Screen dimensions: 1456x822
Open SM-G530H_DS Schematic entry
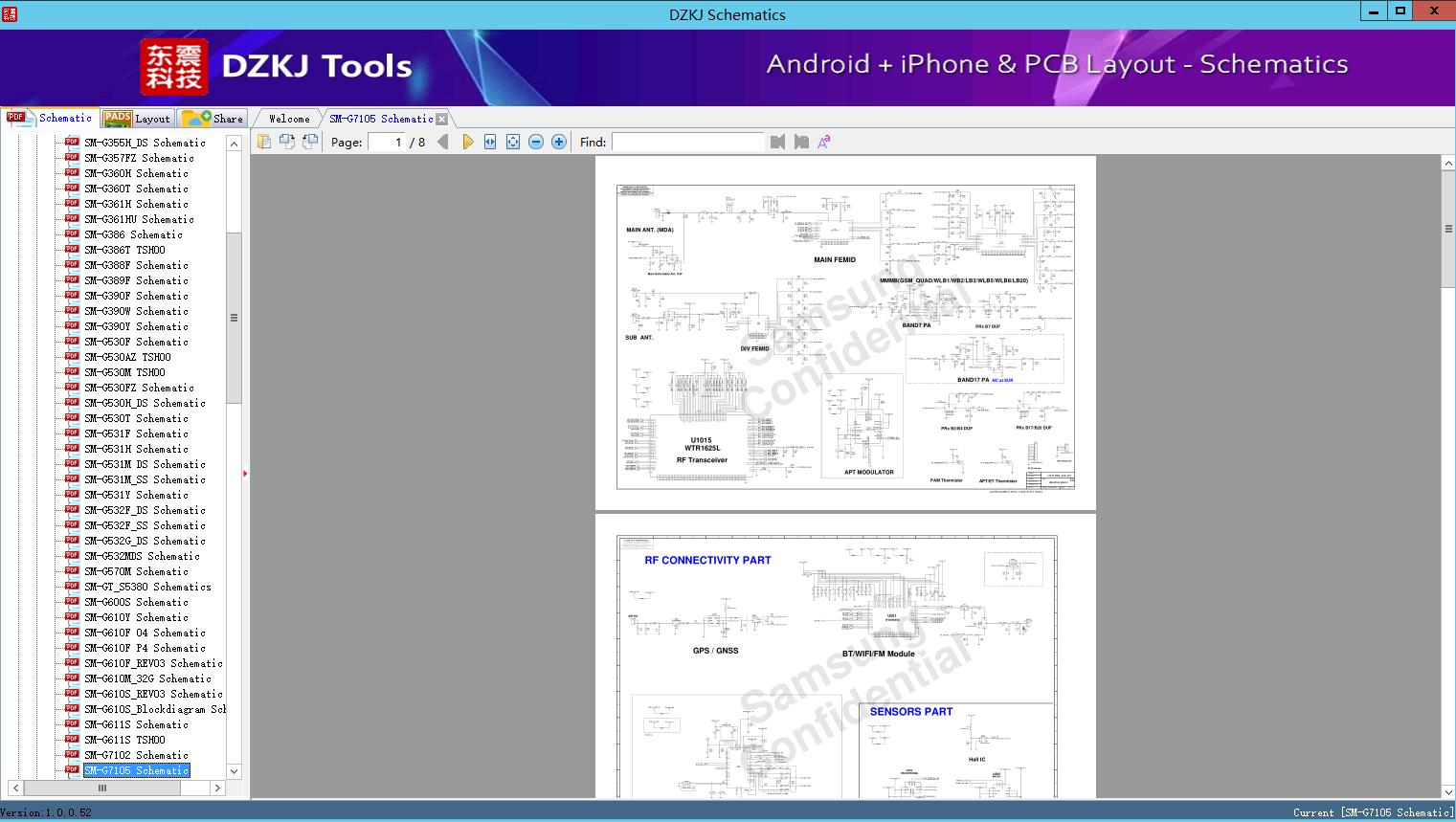145,403
